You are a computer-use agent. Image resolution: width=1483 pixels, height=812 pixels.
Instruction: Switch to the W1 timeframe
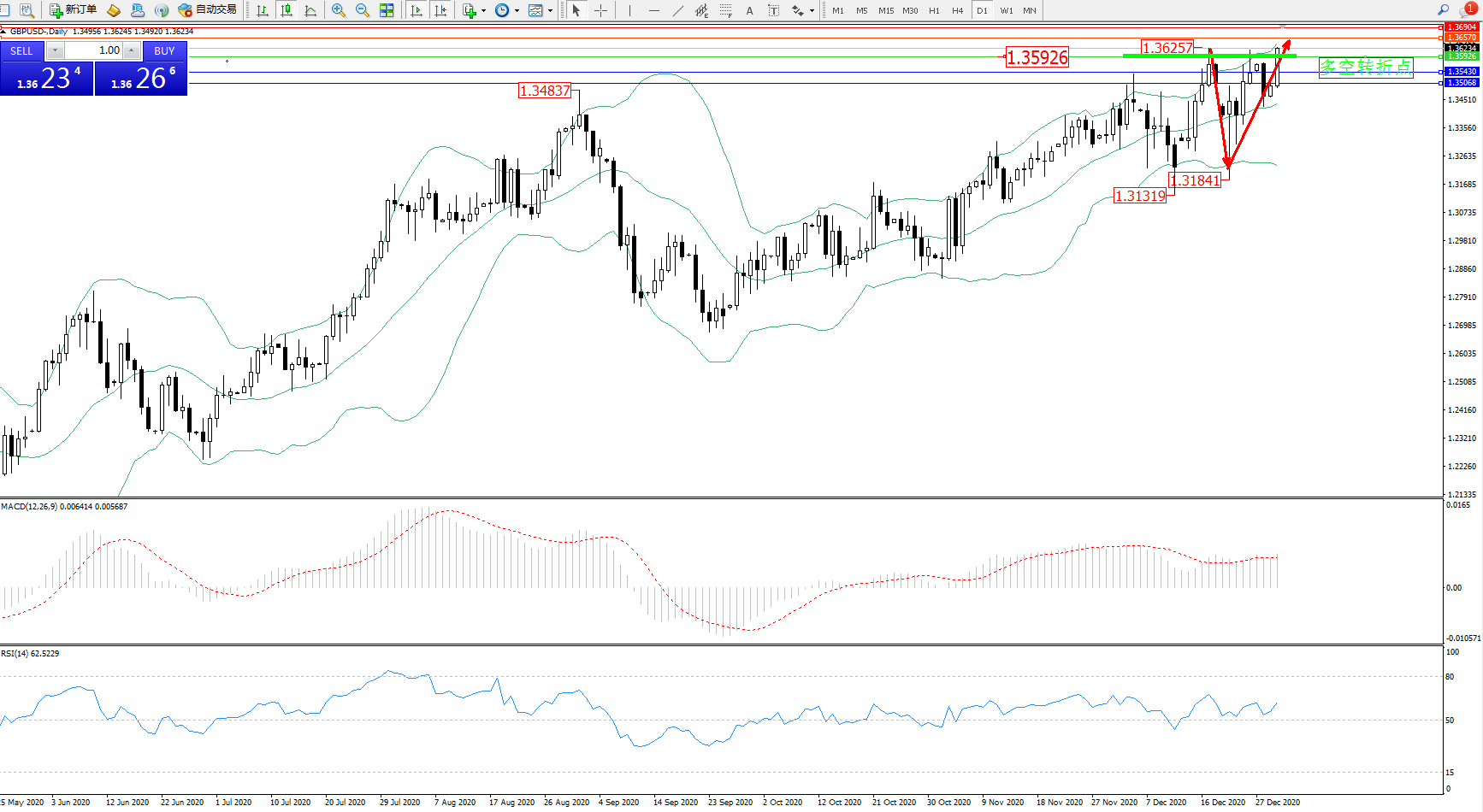click(x=1006, y=10)
